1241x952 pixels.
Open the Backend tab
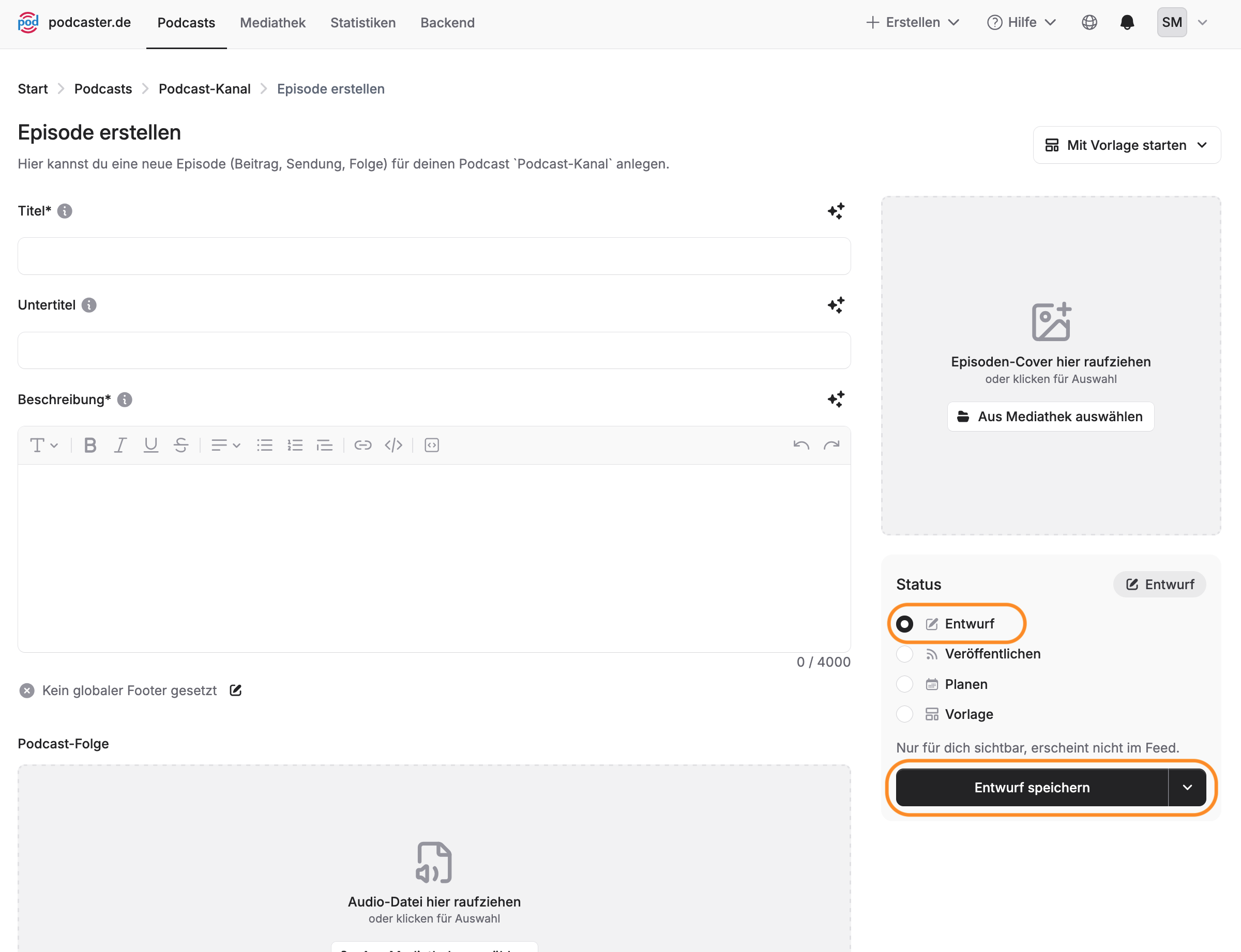click(x=447, y=23)
